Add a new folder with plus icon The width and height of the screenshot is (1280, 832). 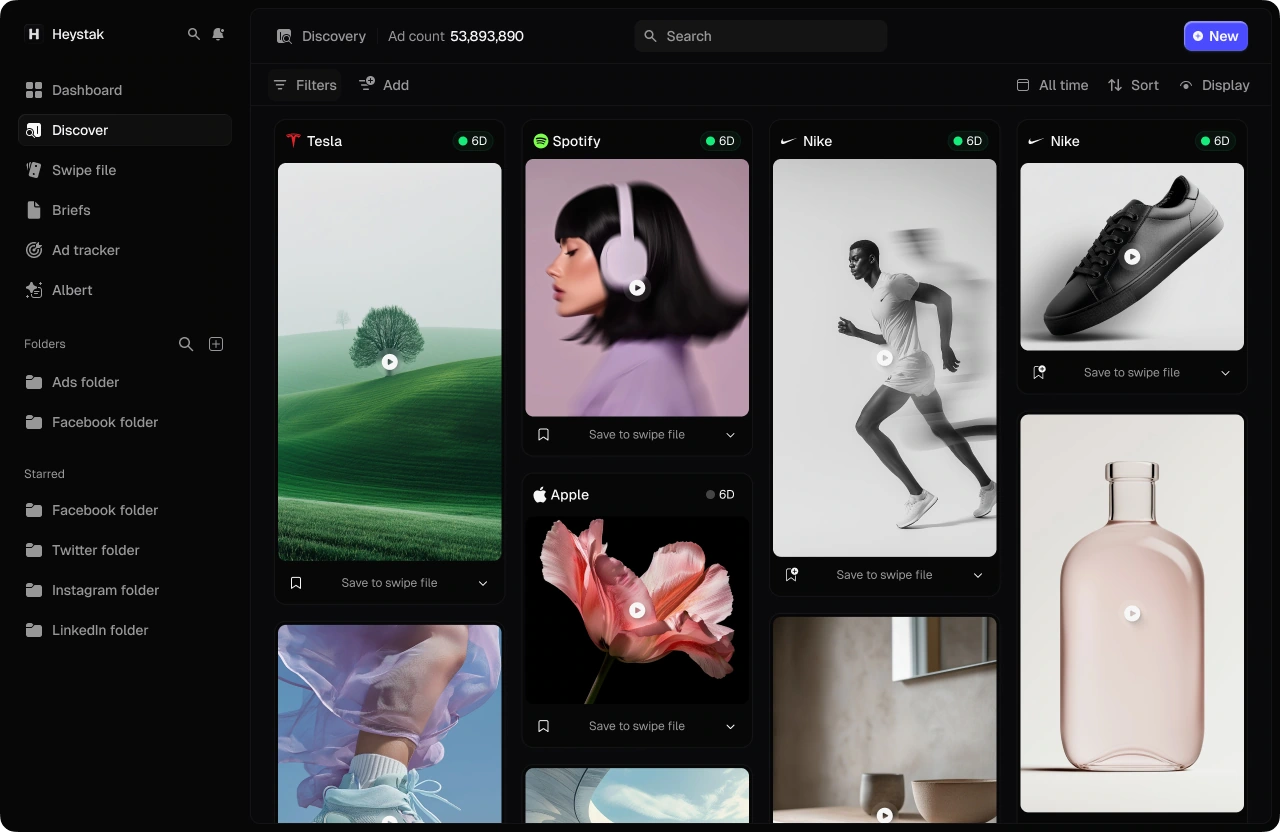click(x=216, y=344)
